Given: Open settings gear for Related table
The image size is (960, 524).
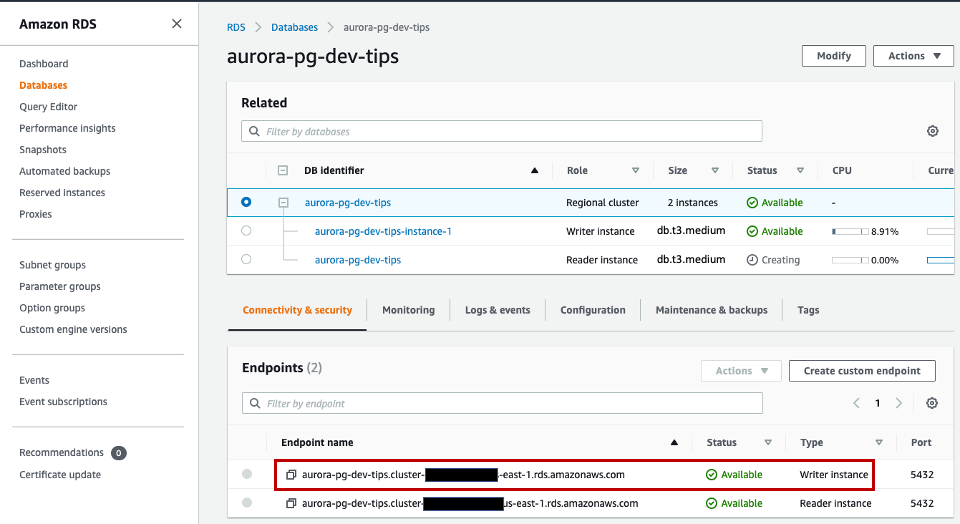Looking at the screenshot, I should click(x=932, y=131).
